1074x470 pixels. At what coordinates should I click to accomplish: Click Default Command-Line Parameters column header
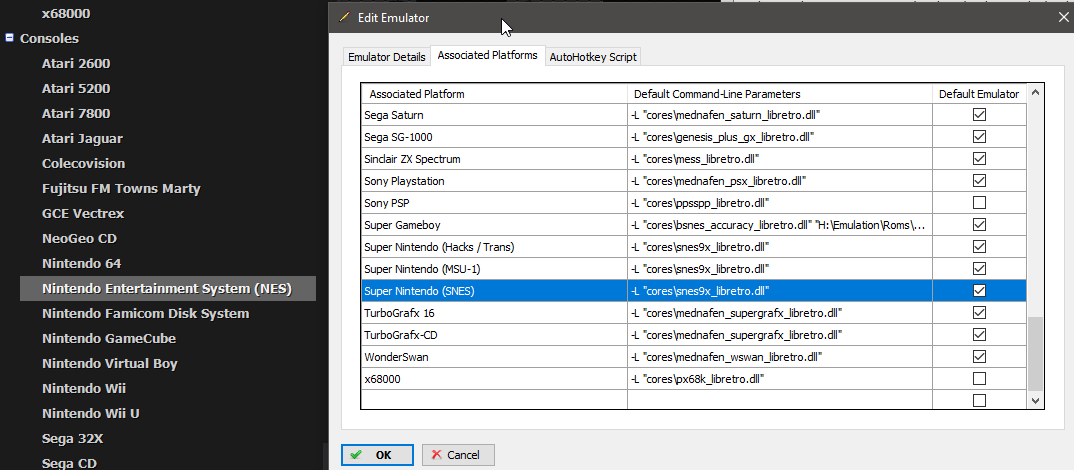point(779,94)
